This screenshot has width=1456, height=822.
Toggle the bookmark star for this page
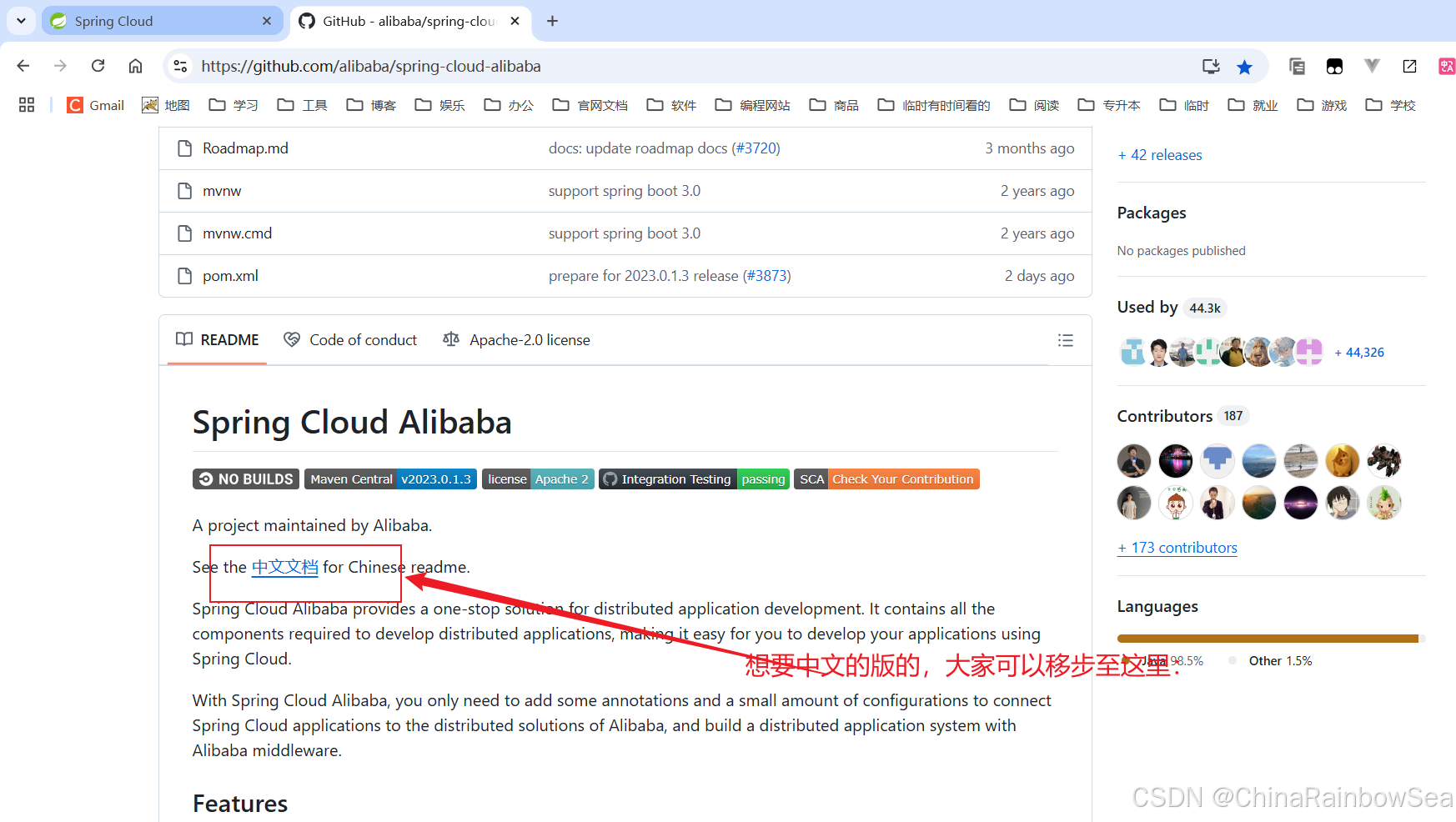tap(1244, 67)
